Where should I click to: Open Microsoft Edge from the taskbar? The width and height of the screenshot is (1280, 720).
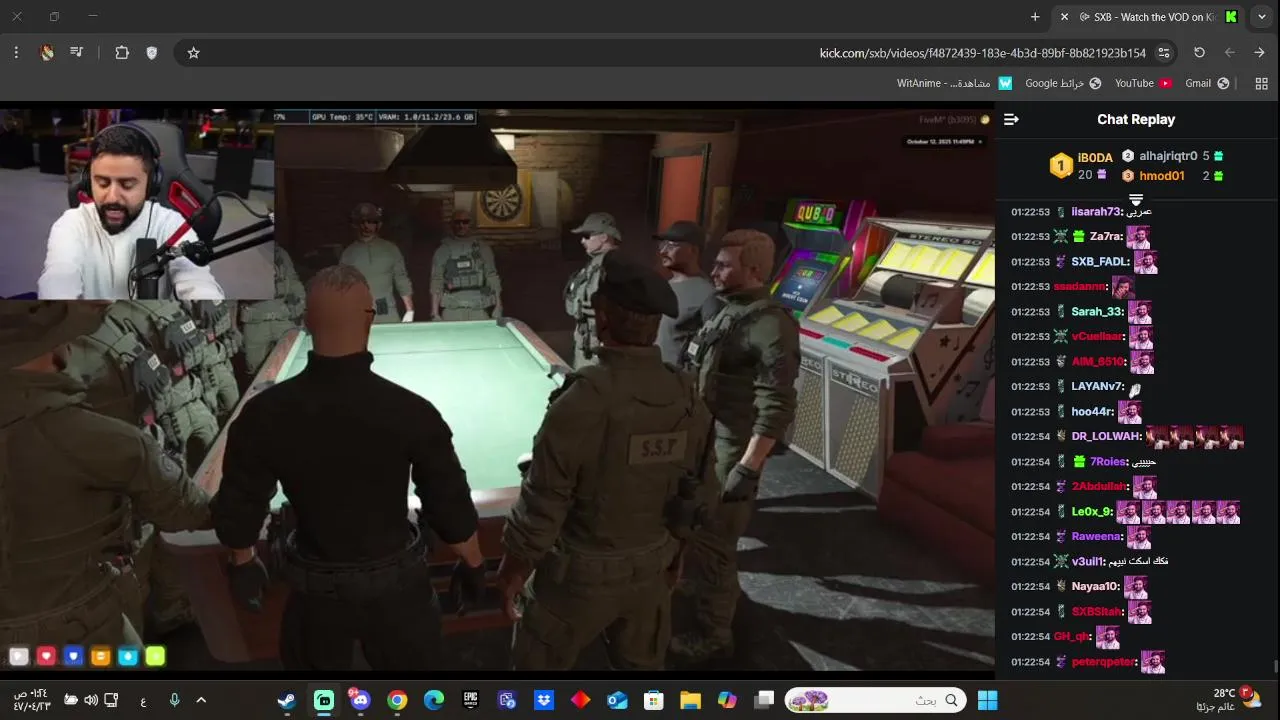point(433,700)
